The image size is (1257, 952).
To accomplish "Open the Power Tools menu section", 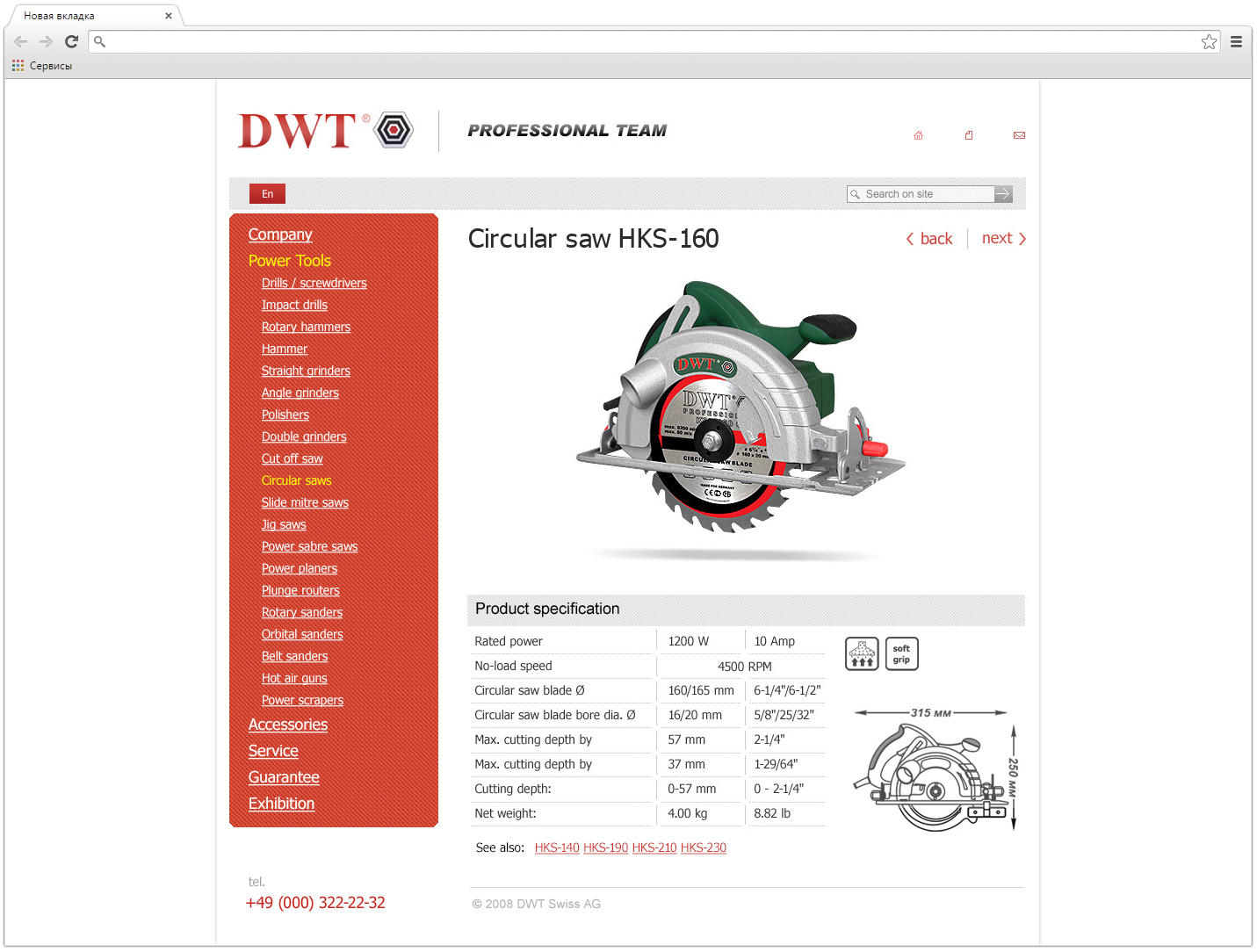I will [290, 261].
